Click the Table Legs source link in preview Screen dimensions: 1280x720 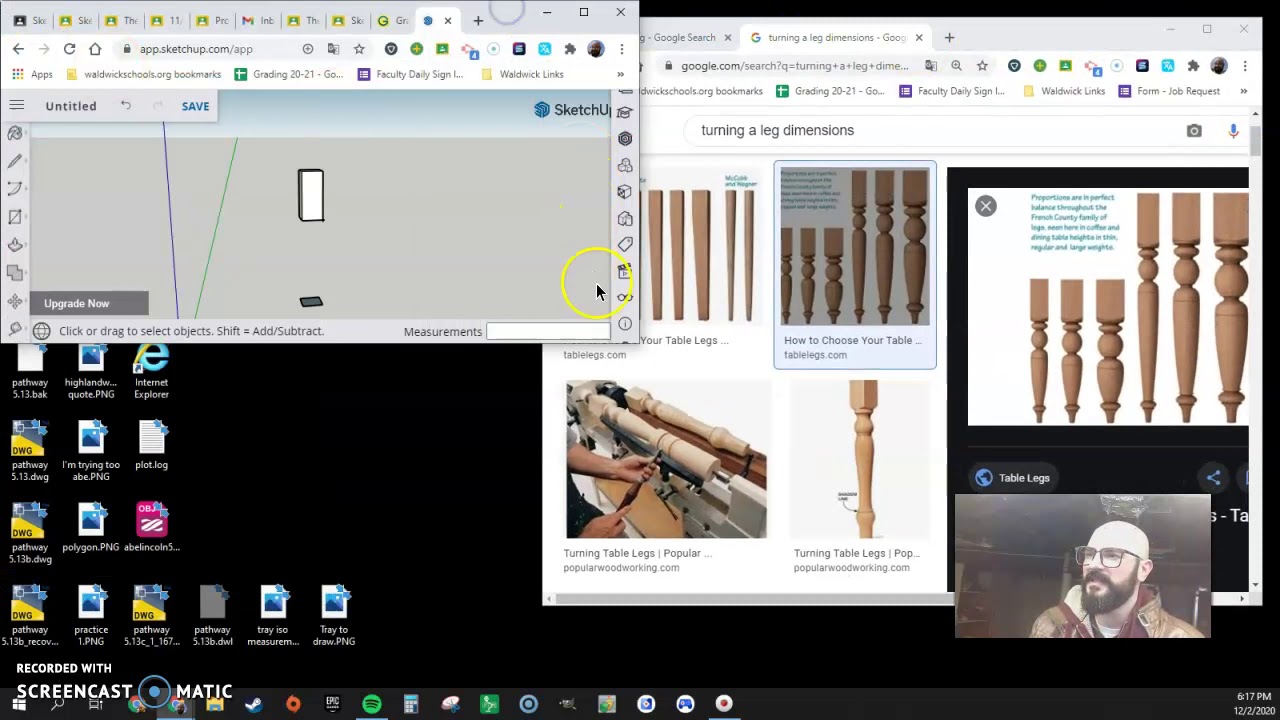point(1013,478)
